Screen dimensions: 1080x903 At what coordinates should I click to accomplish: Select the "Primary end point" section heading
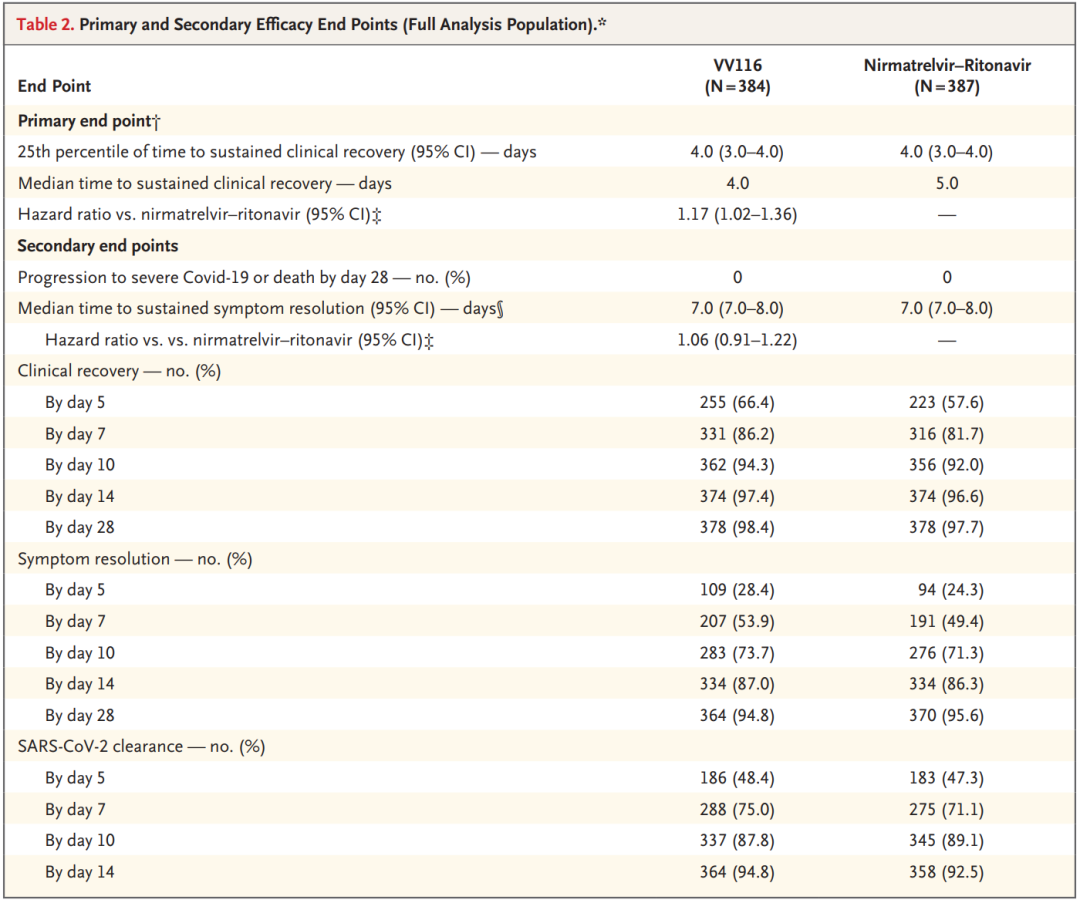pyautogui.click(x=90, y=121)
